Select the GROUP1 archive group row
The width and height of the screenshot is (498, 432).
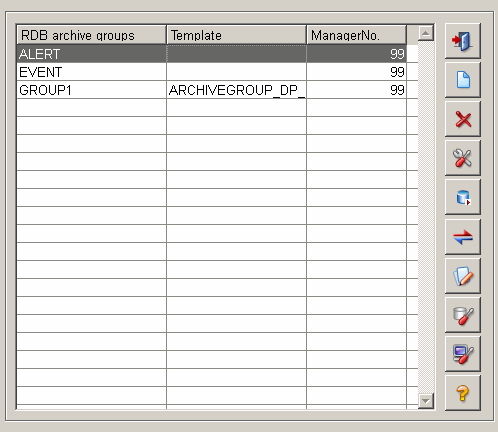[212, 90]
